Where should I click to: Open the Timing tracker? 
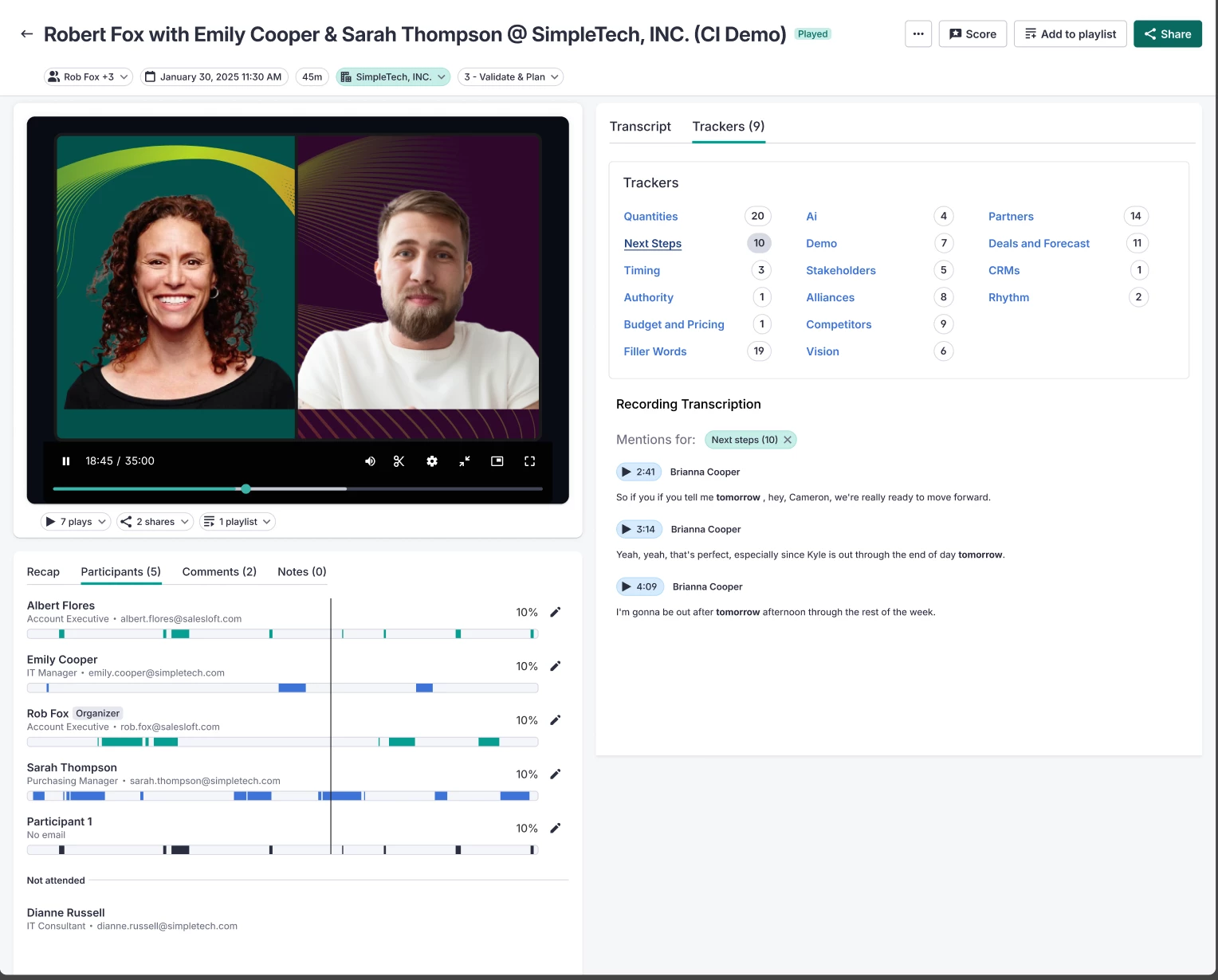[642, 271]
